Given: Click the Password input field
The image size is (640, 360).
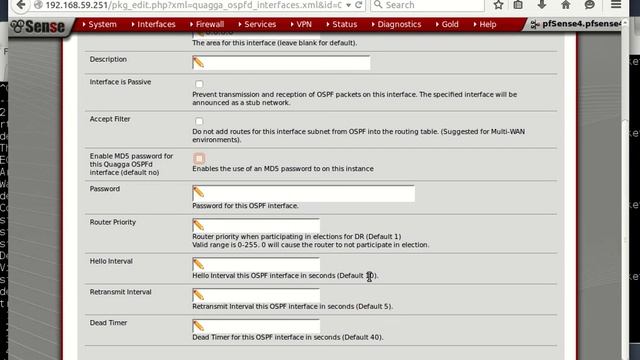Looking at the screenshot, I should coord(303,193).
